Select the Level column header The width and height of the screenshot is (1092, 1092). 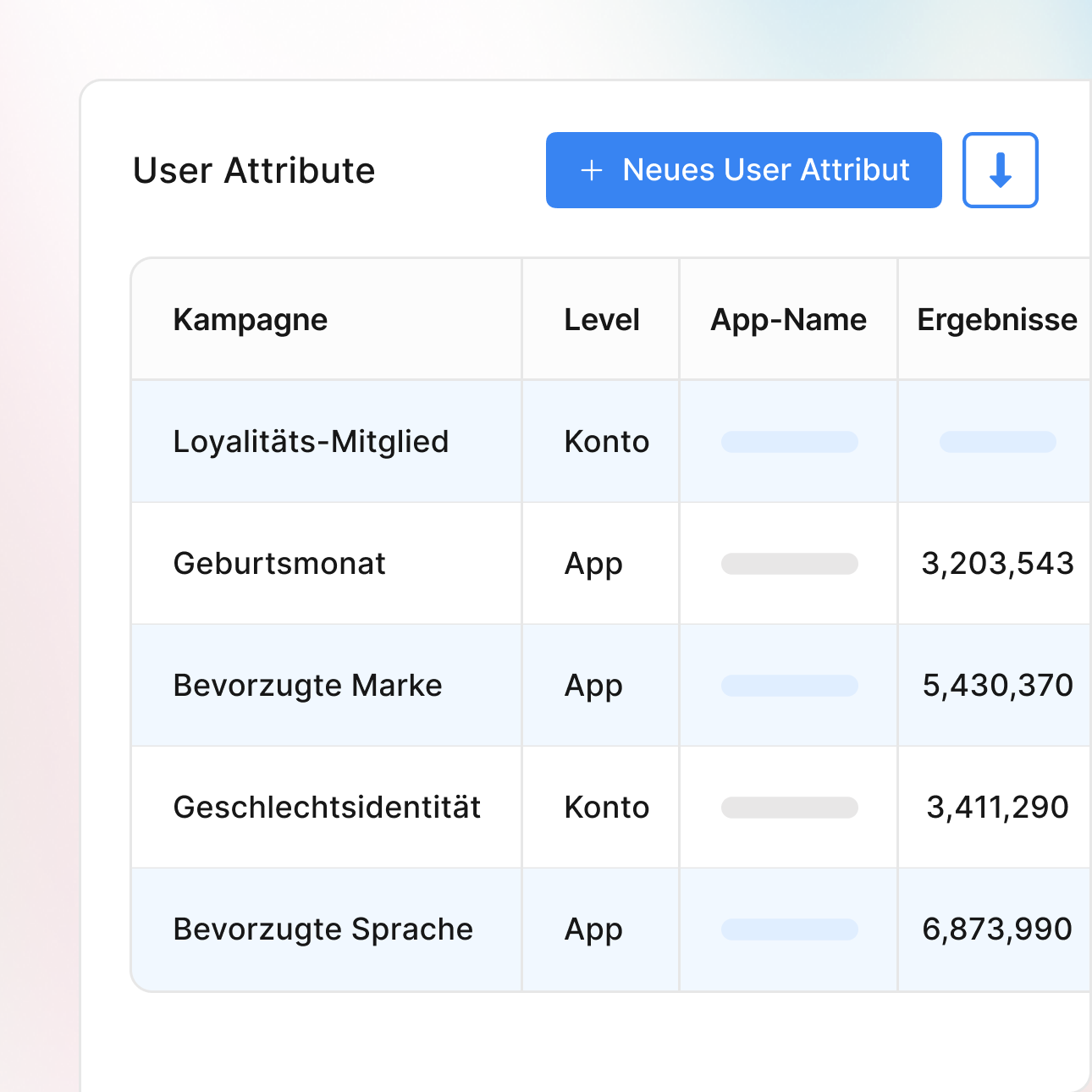(x=601, y=320)
